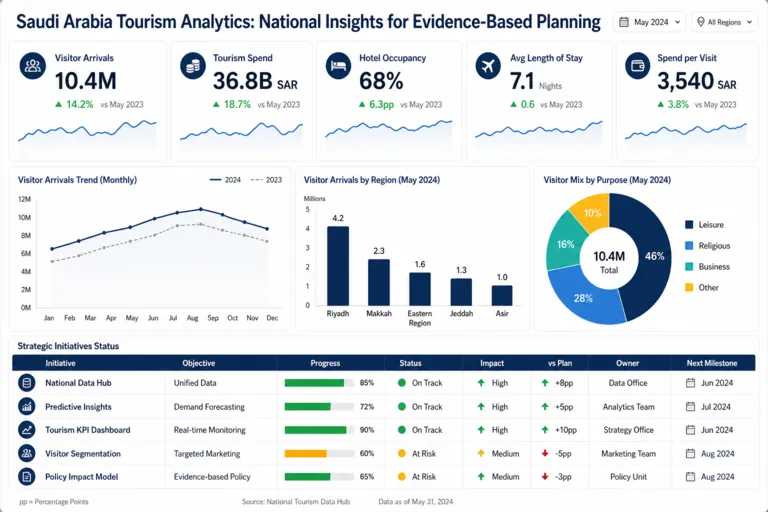Click the green impact arrow in the Policy Impact Model row

click(481, 476)
